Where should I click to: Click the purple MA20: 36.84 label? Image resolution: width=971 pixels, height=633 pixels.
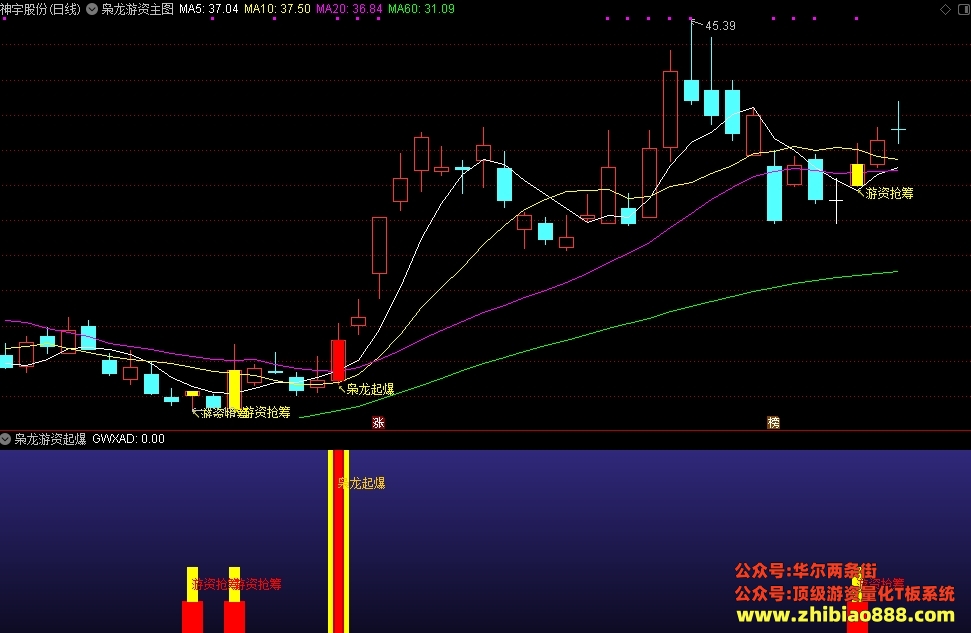349,9
